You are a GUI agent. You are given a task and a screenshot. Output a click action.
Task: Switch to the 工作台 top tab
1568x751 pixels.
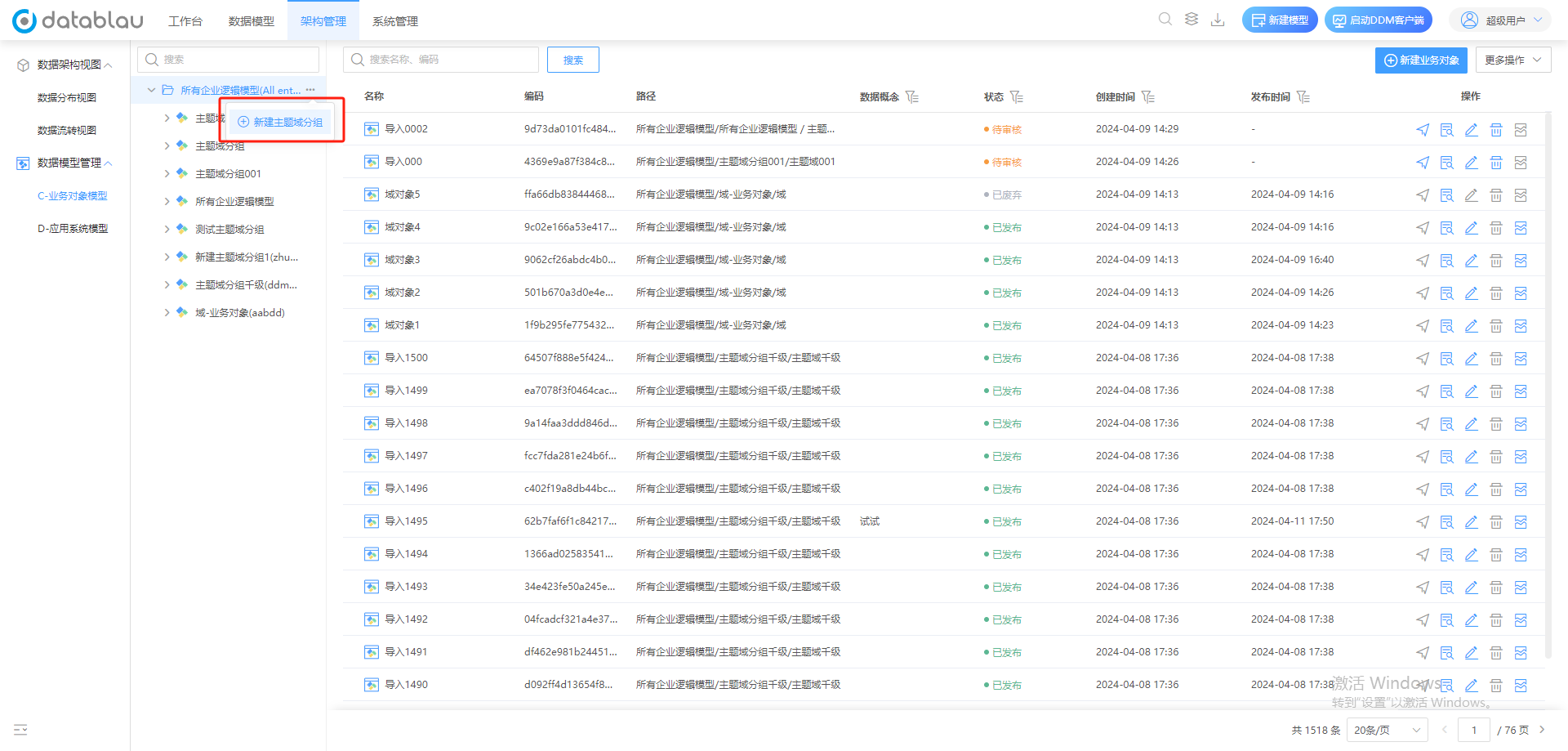click(185, 20)
